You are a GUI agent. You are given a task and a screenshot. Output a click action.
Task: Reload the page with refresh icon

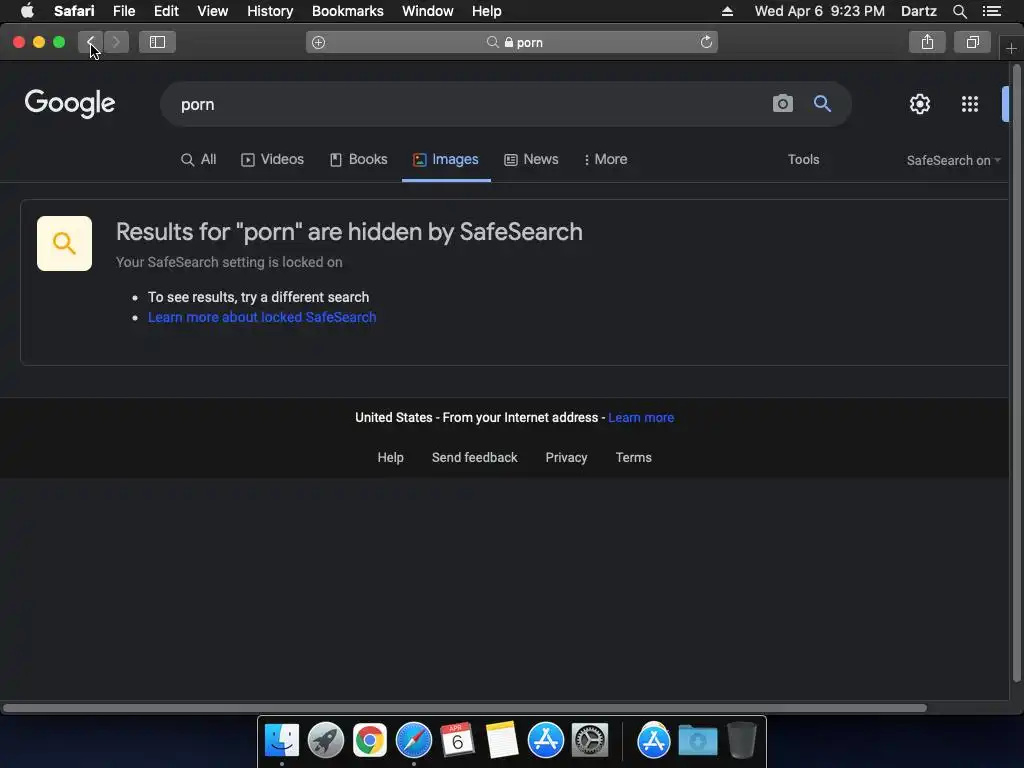(x=706, y=42)
